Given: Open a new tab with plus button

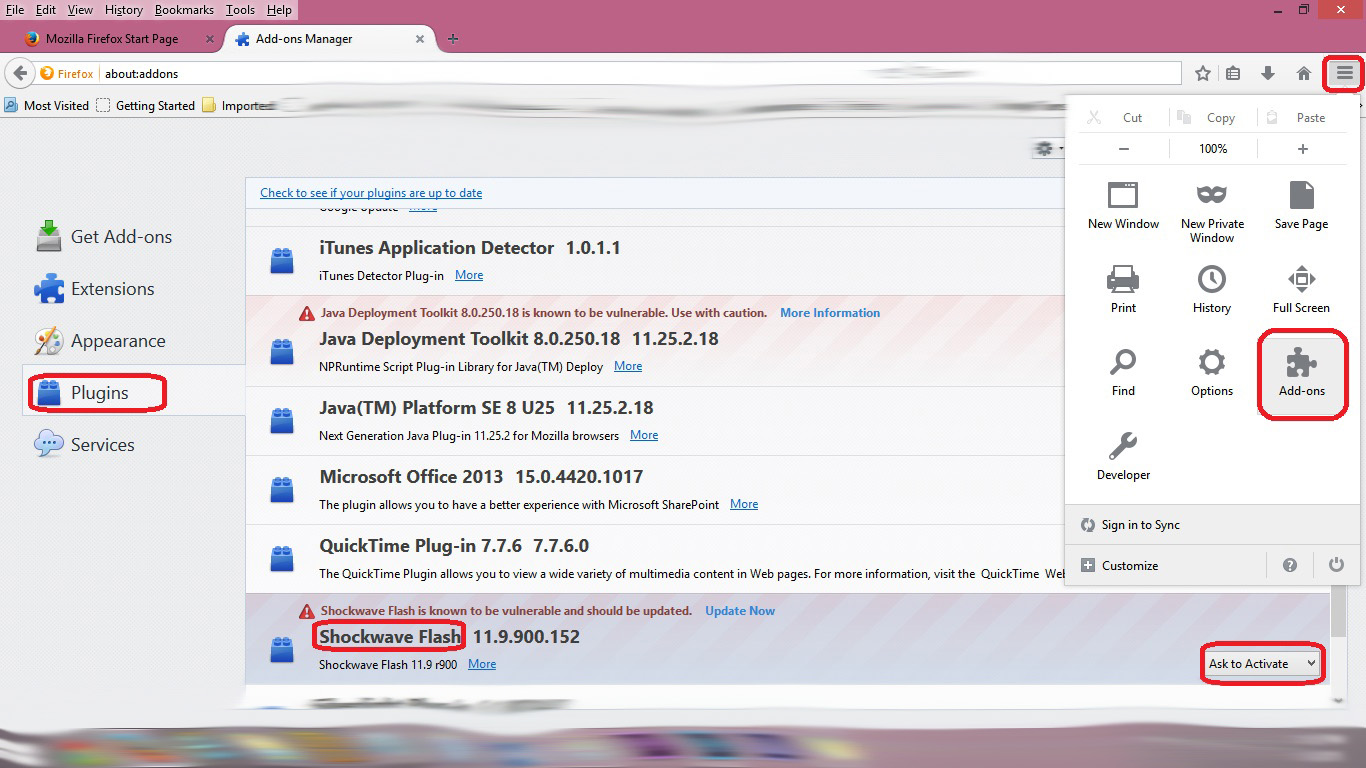Looking at the screenshot, I should coord(453,39).
